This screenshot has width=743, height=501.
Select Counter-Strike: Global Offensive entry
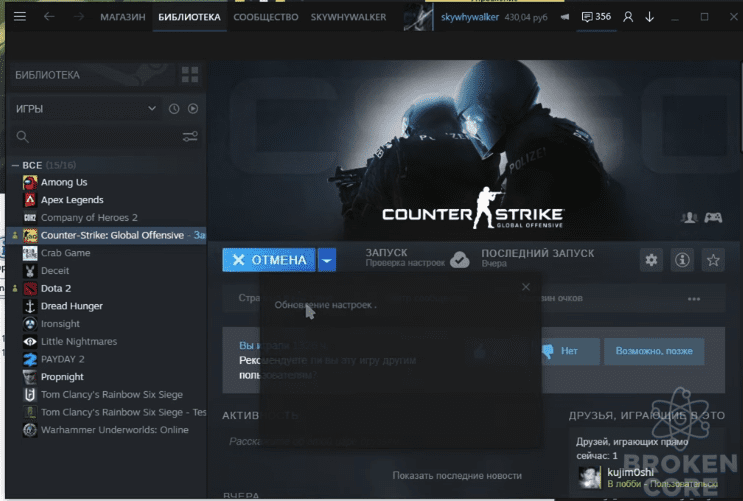107,235
